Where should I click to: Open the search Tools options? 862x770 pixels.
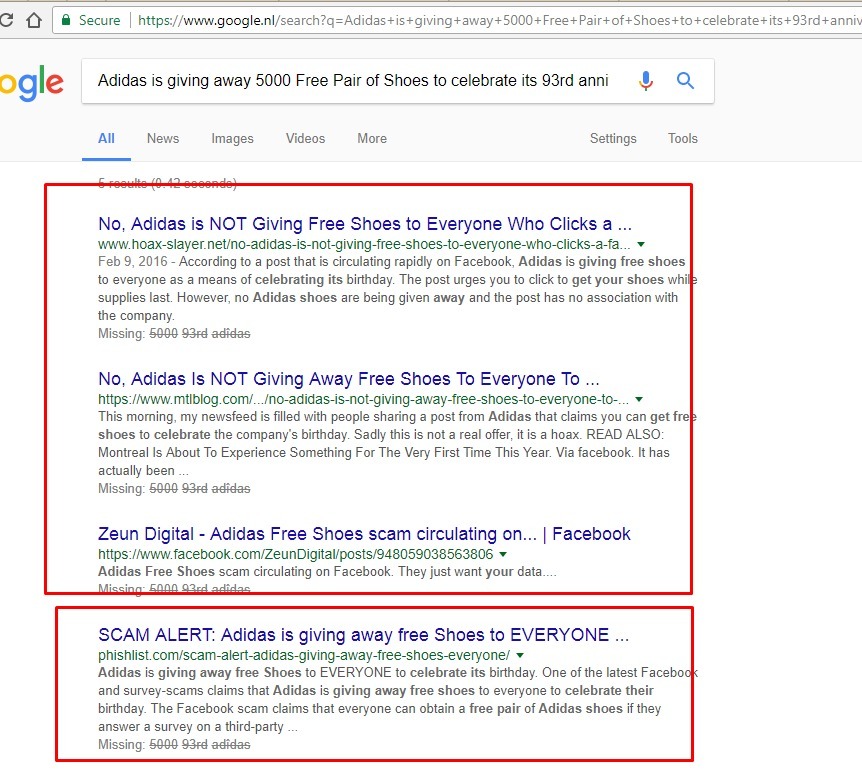(682, 139)
